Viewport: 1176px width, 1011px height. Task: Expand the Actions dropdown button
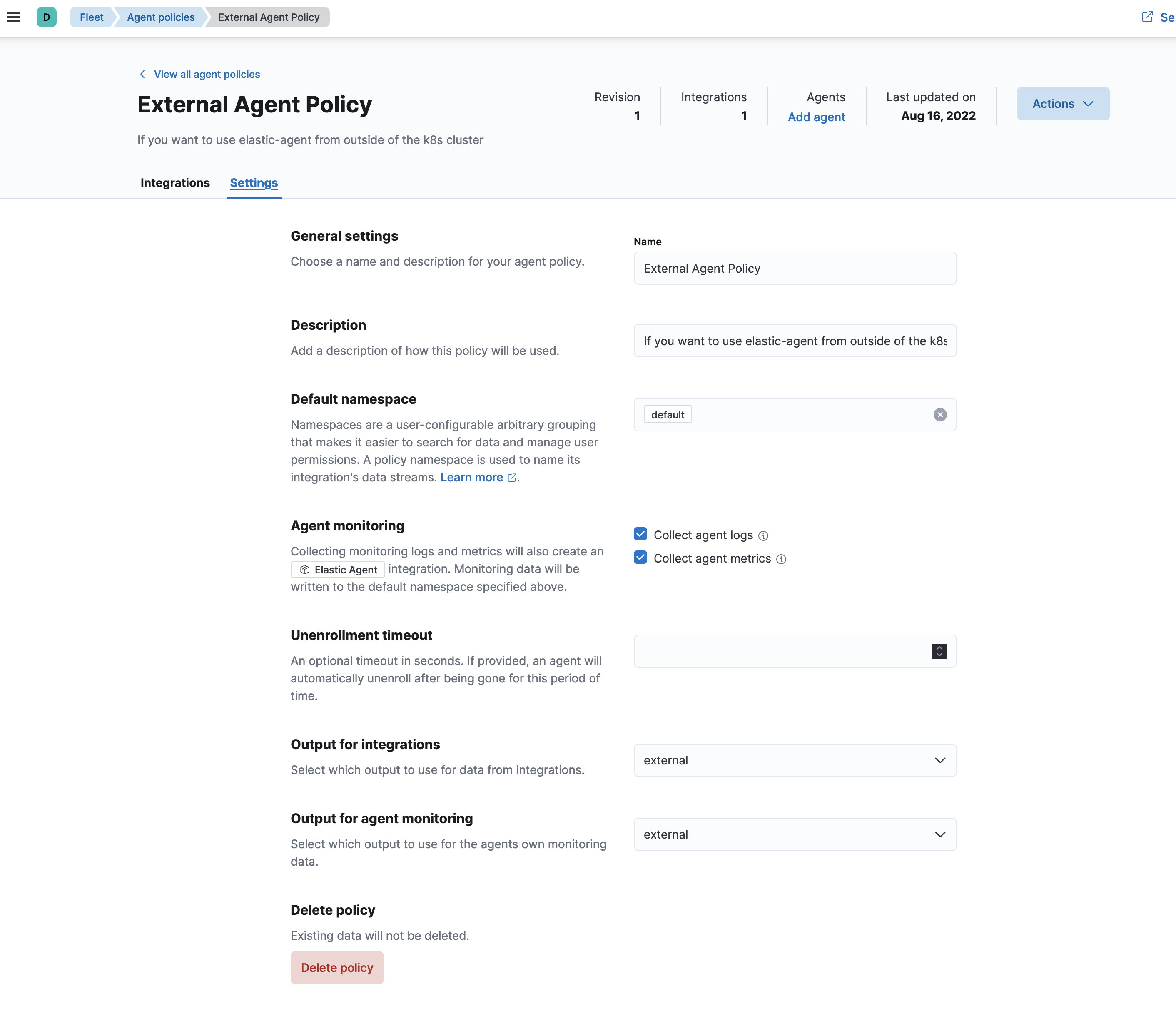click(1062, 104)
